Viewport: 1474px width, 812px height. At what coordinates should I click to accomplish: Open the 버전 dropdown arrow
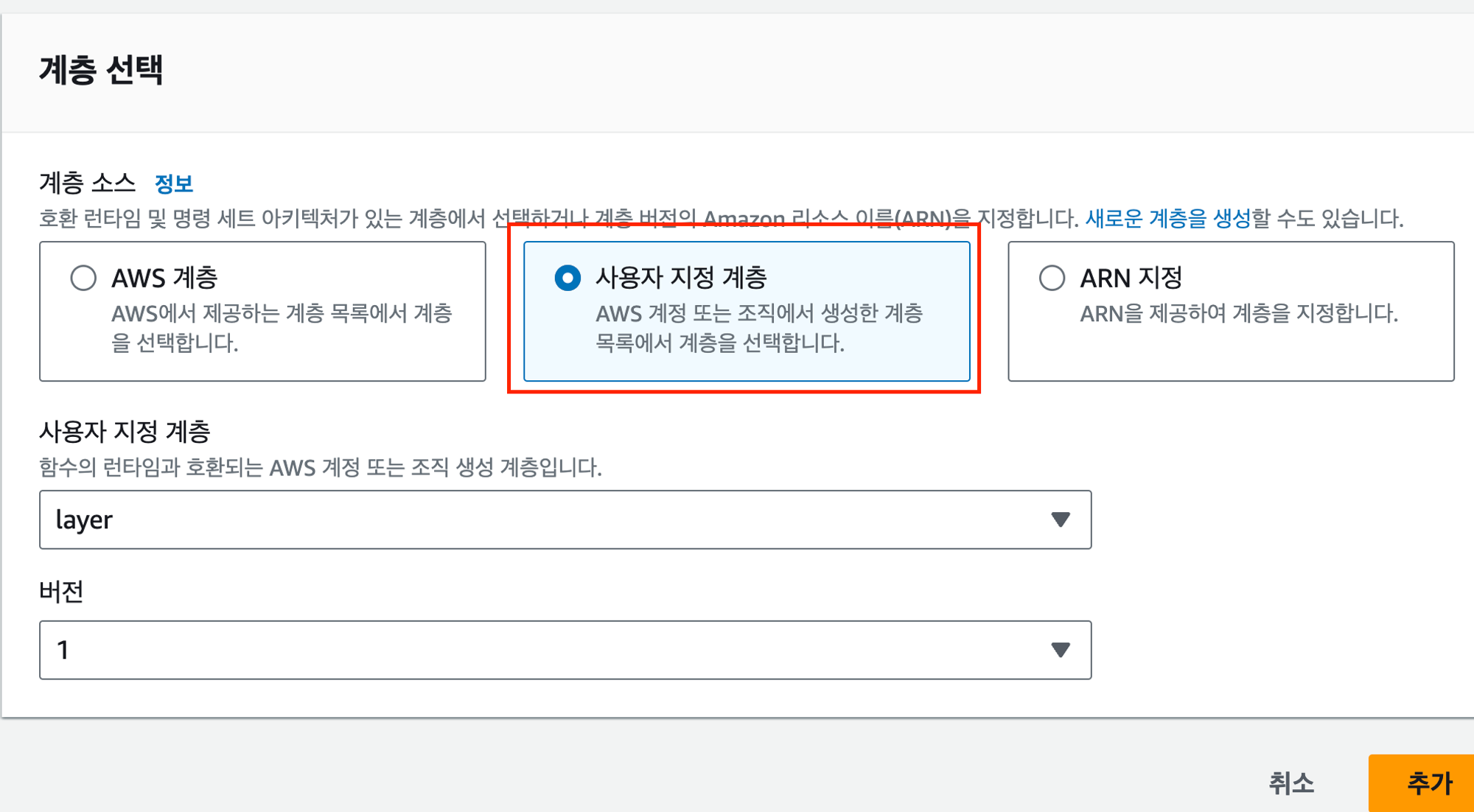1060,650
